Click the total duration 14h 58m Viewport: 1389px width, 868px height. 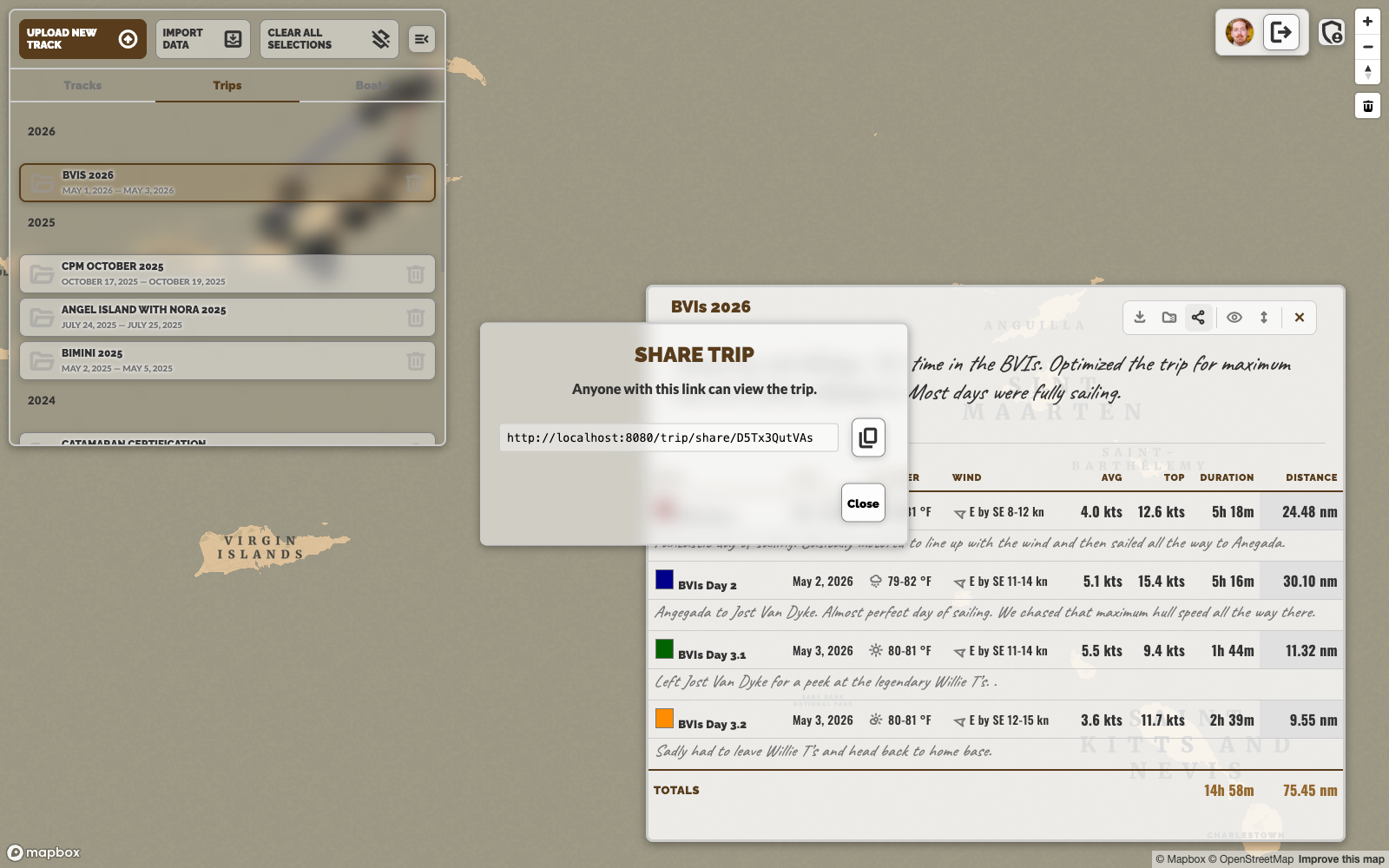(x=1228, y=791)
